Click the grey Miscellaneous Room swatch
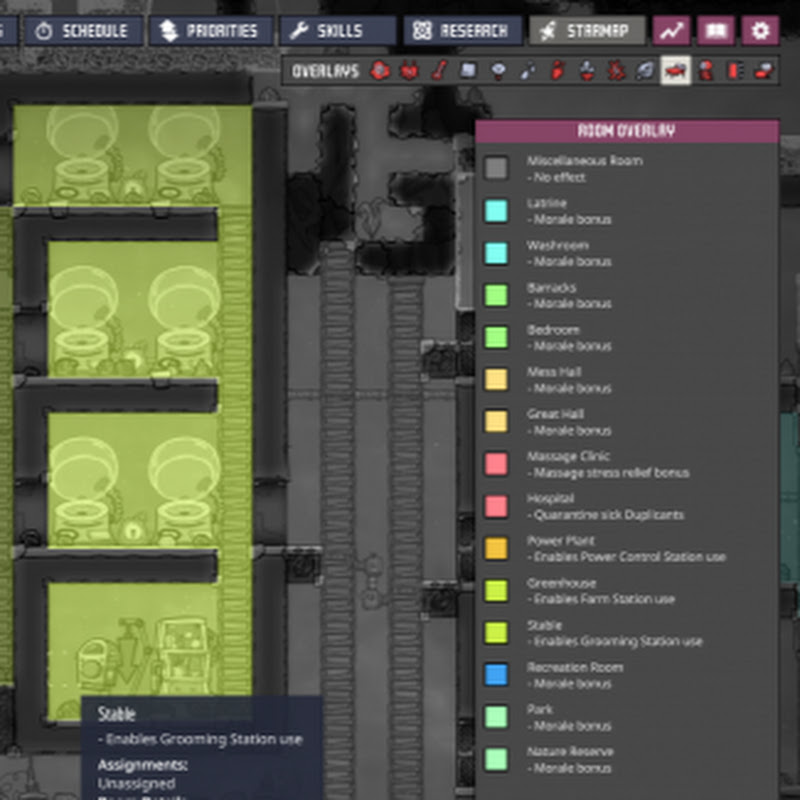The image size is (800, 800). (x=496, y=168)
